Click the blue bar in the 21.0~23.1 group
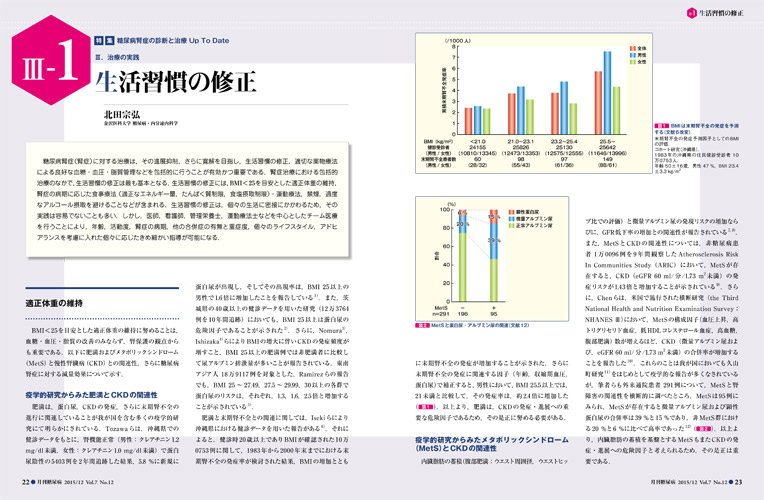 (x=521, y=110)
